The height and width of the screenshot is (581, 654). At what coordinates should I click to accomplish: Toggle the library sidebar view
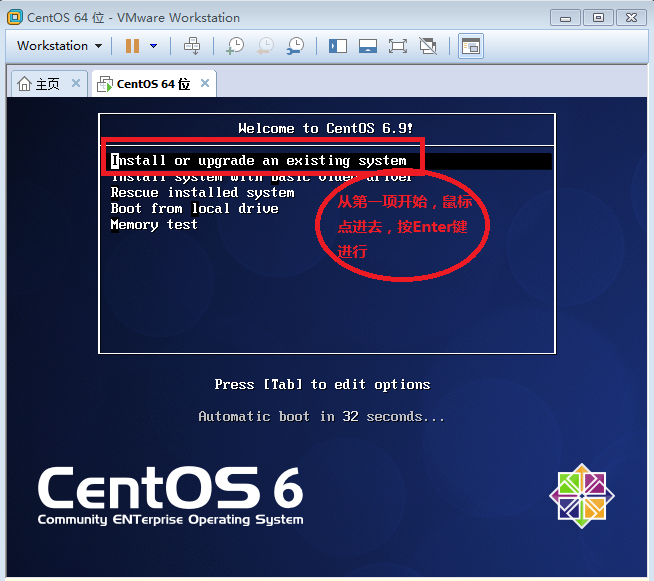pos(338,45)
